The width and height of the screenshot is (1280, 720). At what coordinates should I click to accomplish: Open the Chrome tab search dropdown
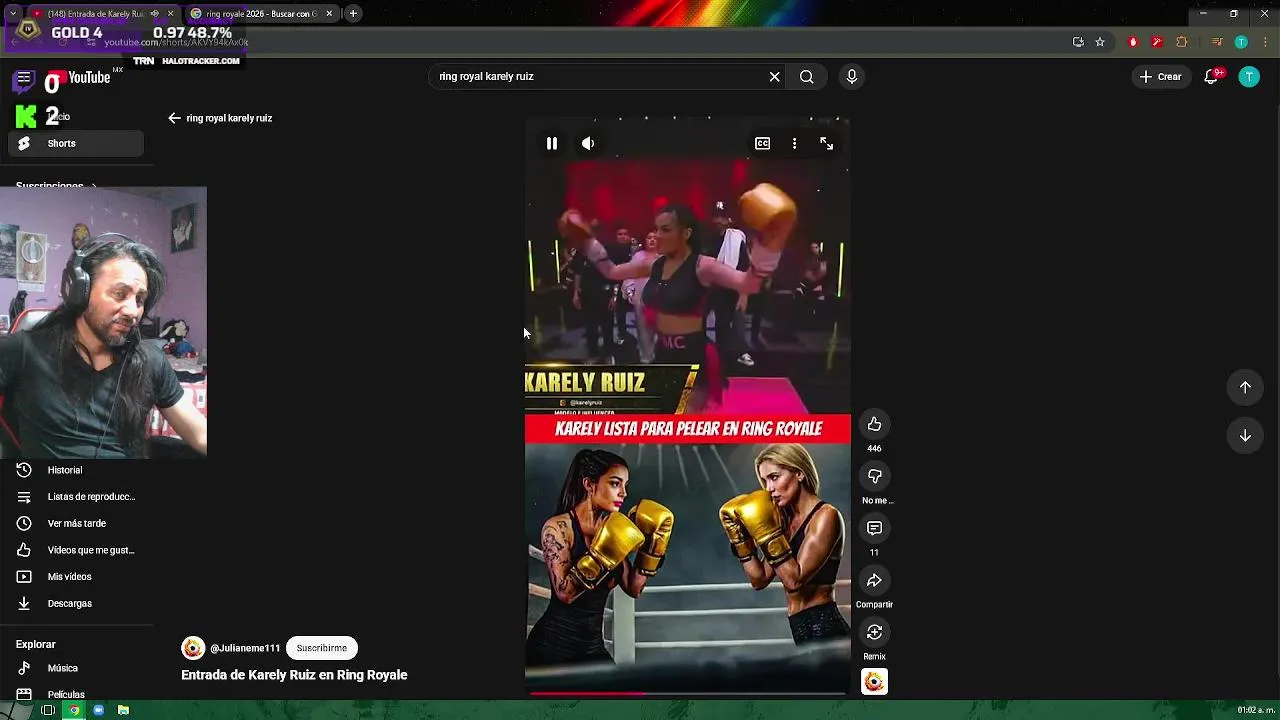pos(12,14)
